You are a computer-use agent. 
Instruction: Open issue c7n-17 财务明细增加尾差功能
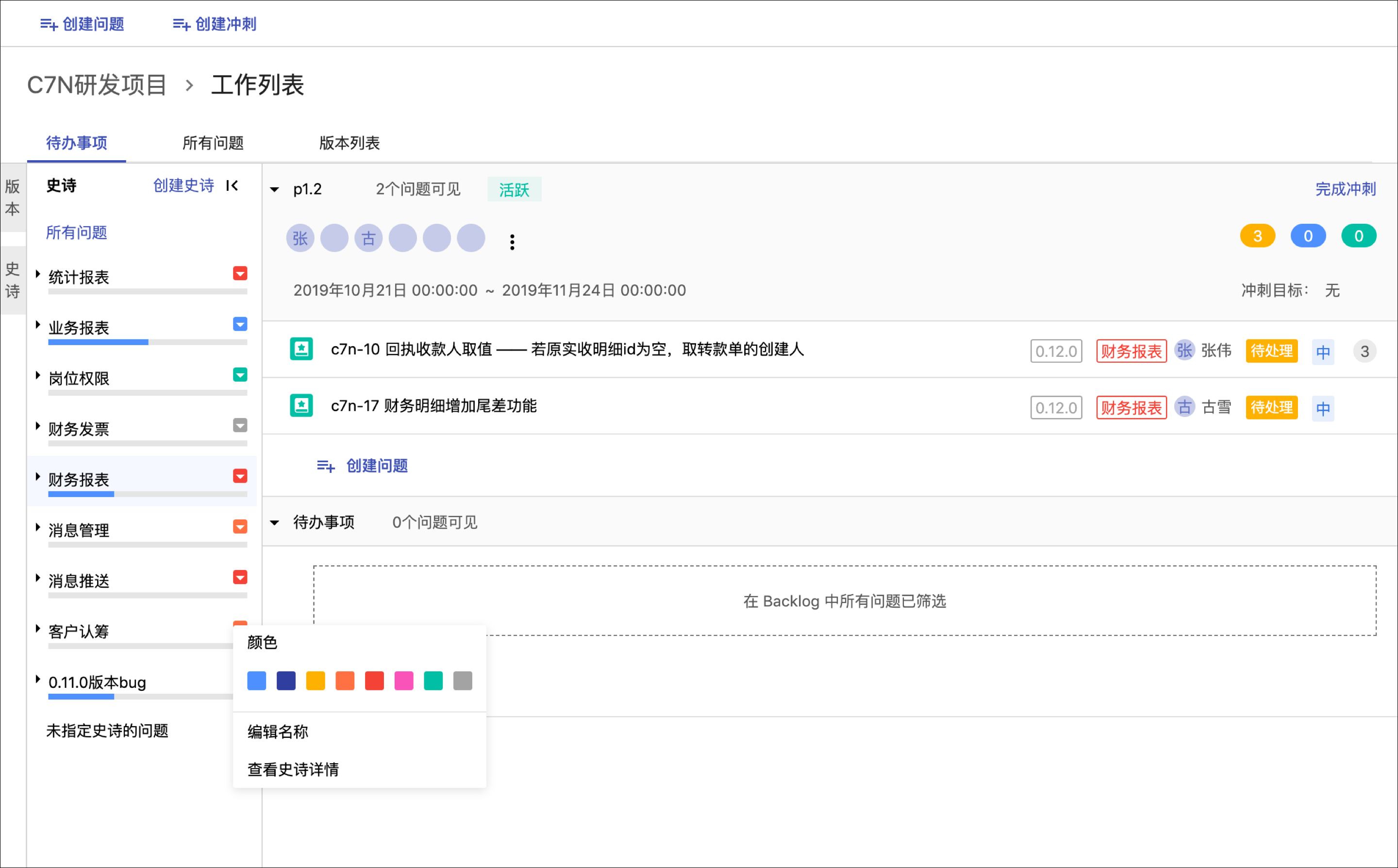(x=434, y=406)
